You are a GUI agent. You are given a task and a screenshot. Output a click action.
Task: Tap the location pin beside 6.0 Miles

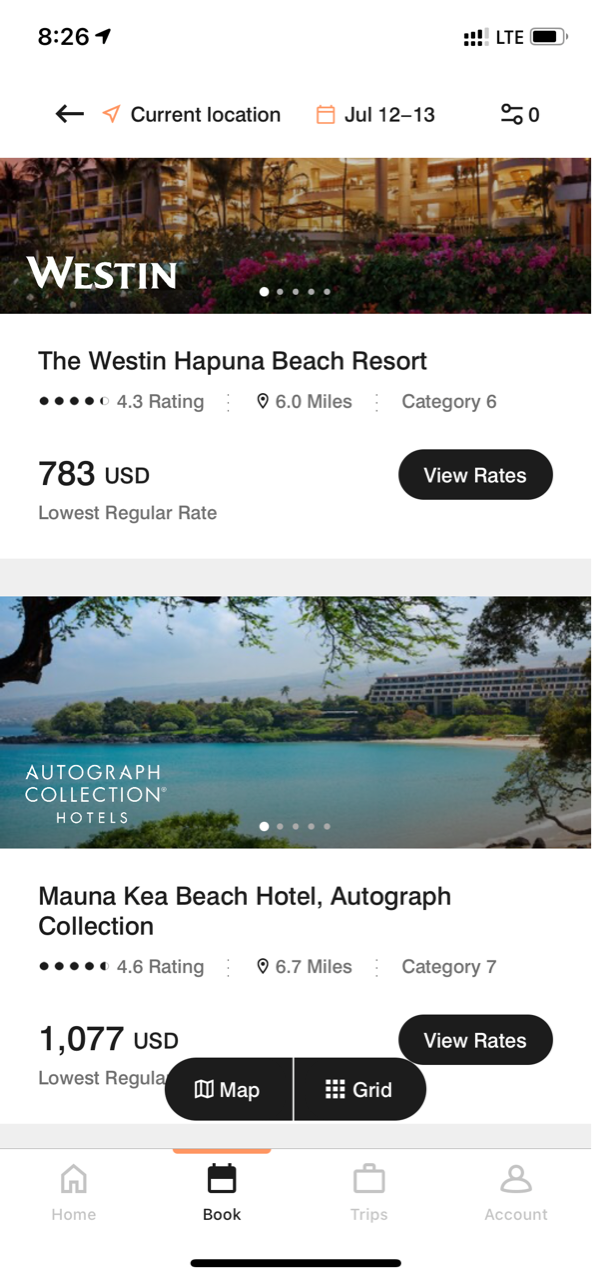(x=263, y=401)
